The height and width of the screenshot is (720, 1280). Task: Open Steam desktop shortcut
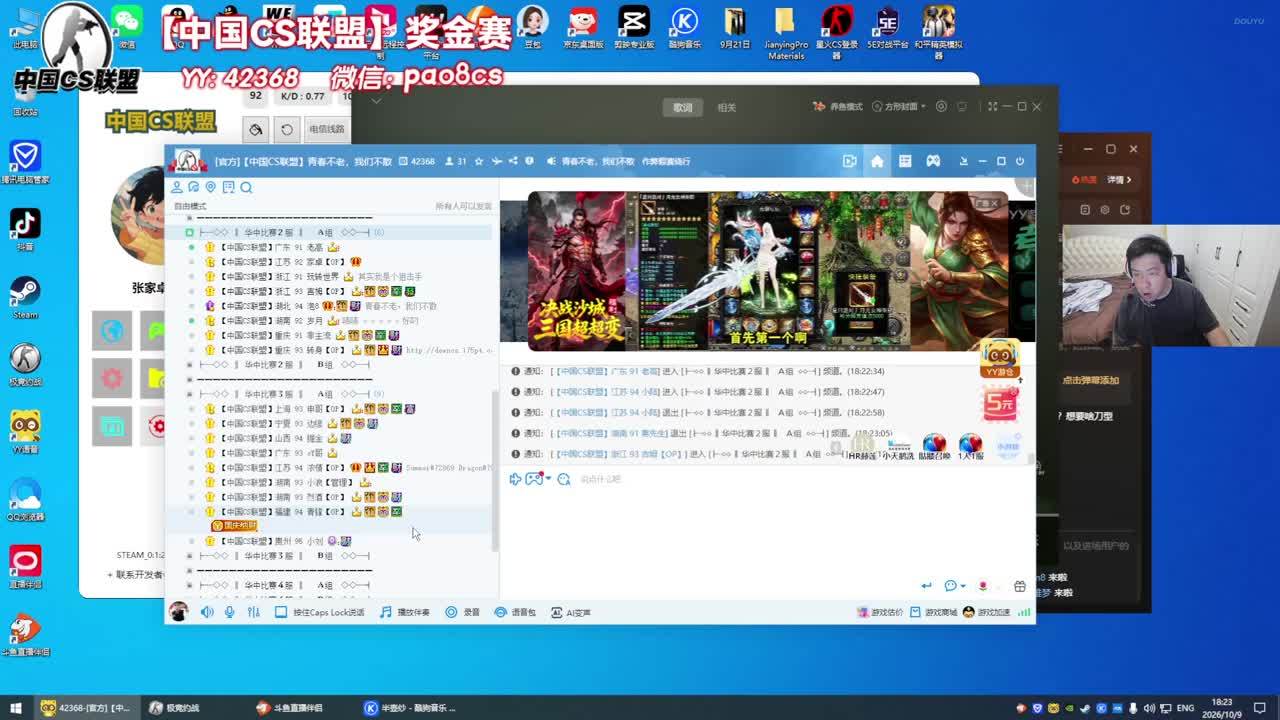pyautogui.click(x=25, y=298)
